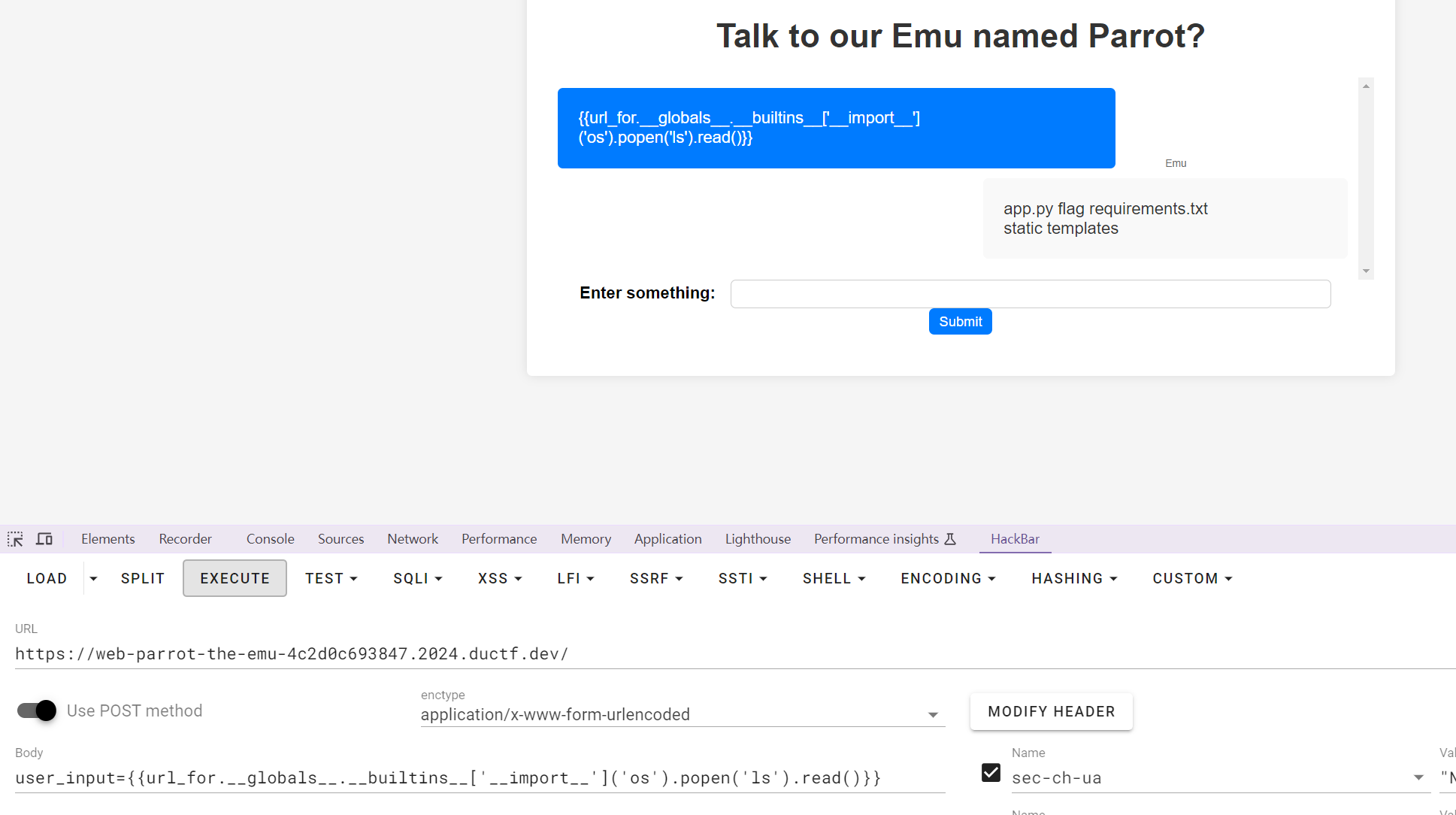1456x815 pixels.
Task: Click the chat scrollbar down arrow
Action: click(x=1366, y=271)
